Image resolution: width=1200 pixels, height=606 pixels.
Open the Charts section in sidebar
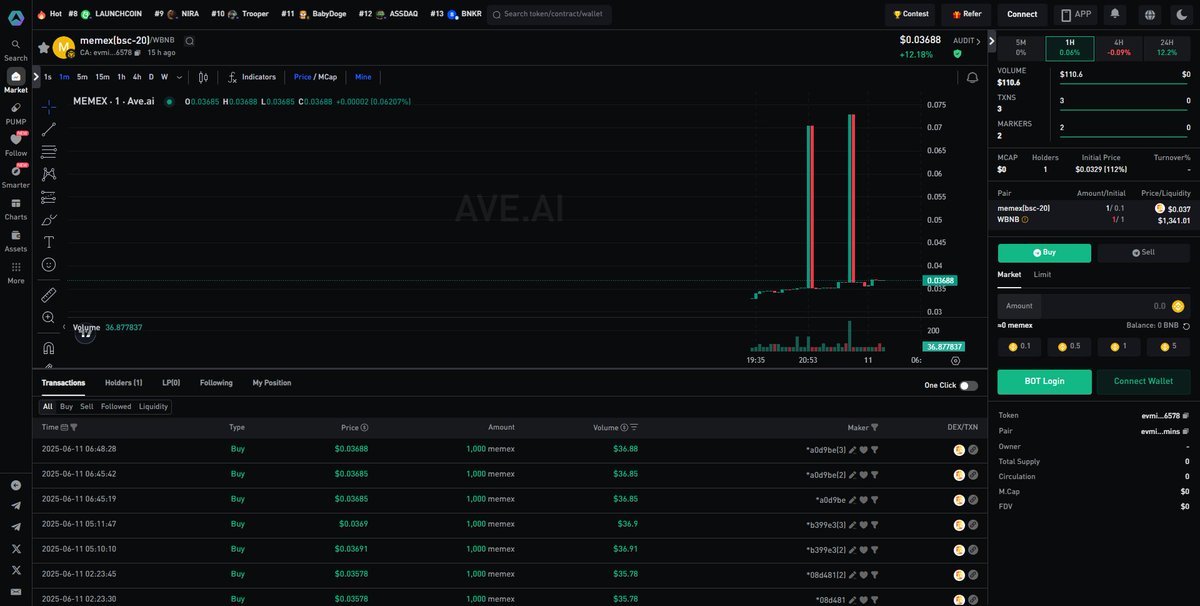click(16, 209)
